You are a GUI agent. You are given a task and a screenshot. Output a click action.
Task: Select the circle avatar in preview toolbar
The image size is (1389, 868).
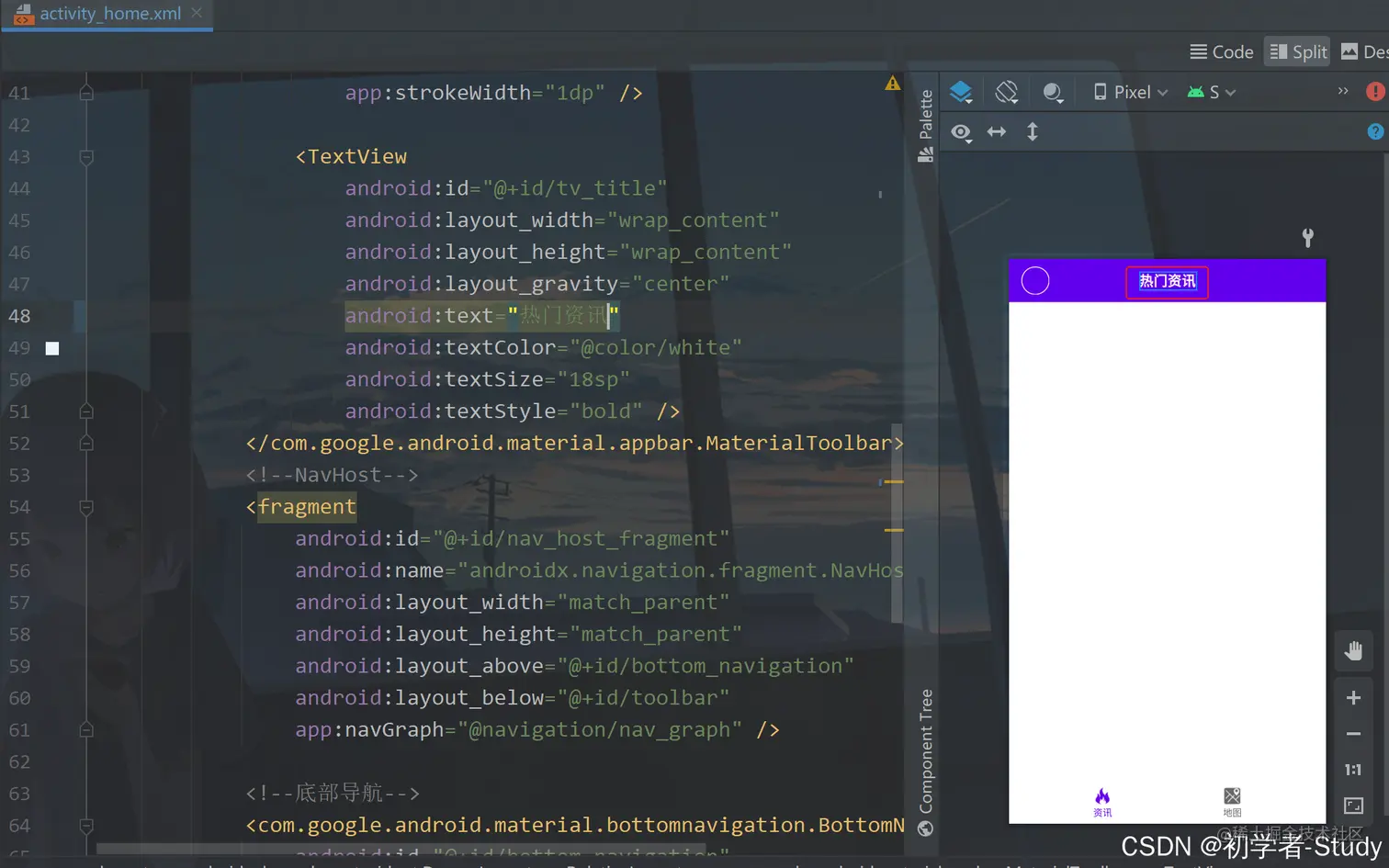coord(1035,281)
